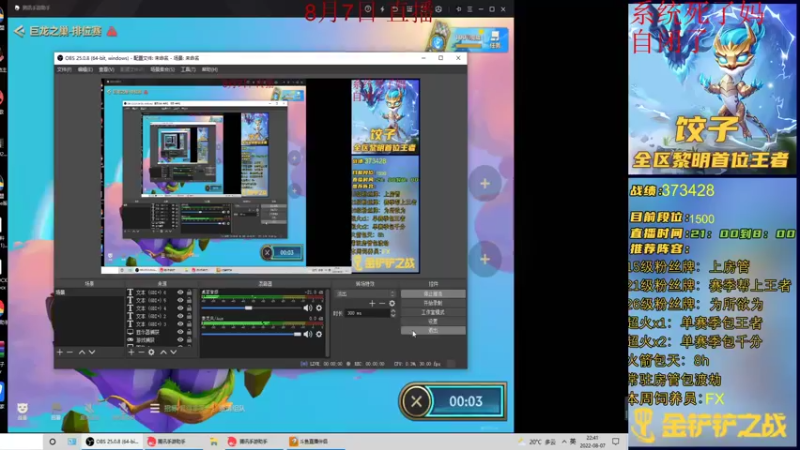This screenshot has height=450, width=800.
Task: Adjust the 桌面音频 volume slider
Action: [250, 308]
